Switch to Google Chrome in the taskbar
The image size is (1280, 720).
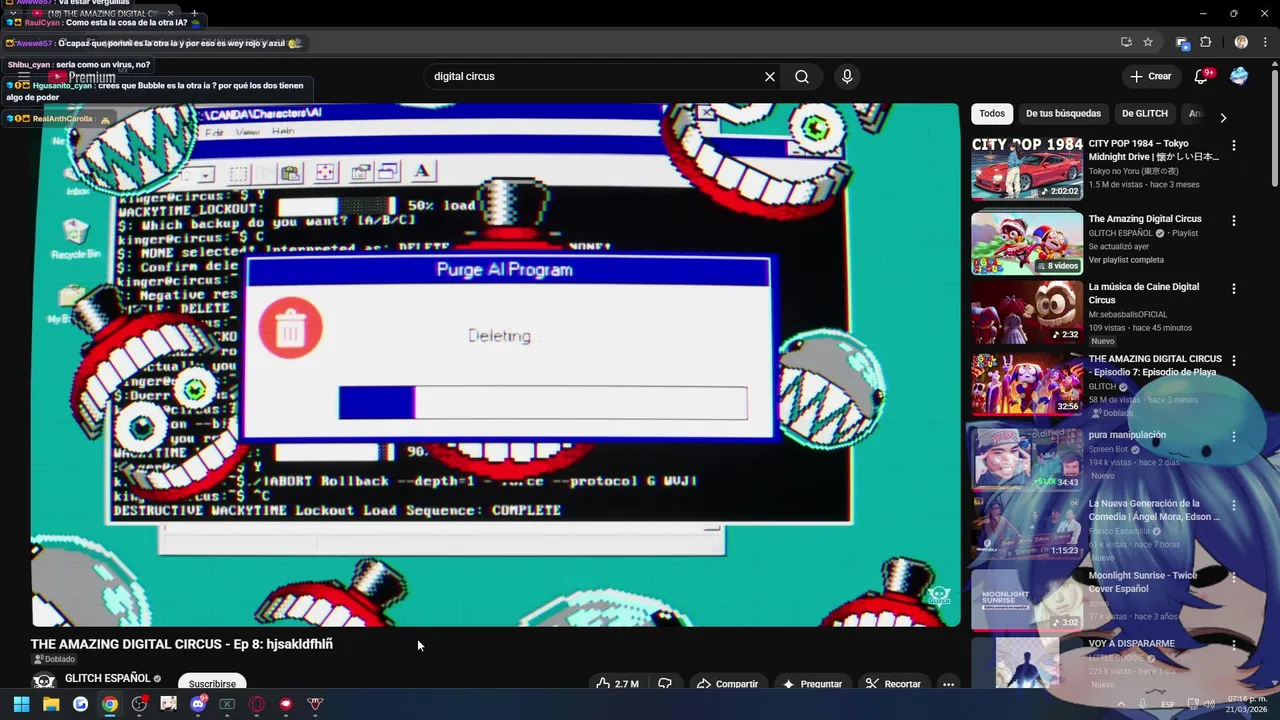pos(110,704)
